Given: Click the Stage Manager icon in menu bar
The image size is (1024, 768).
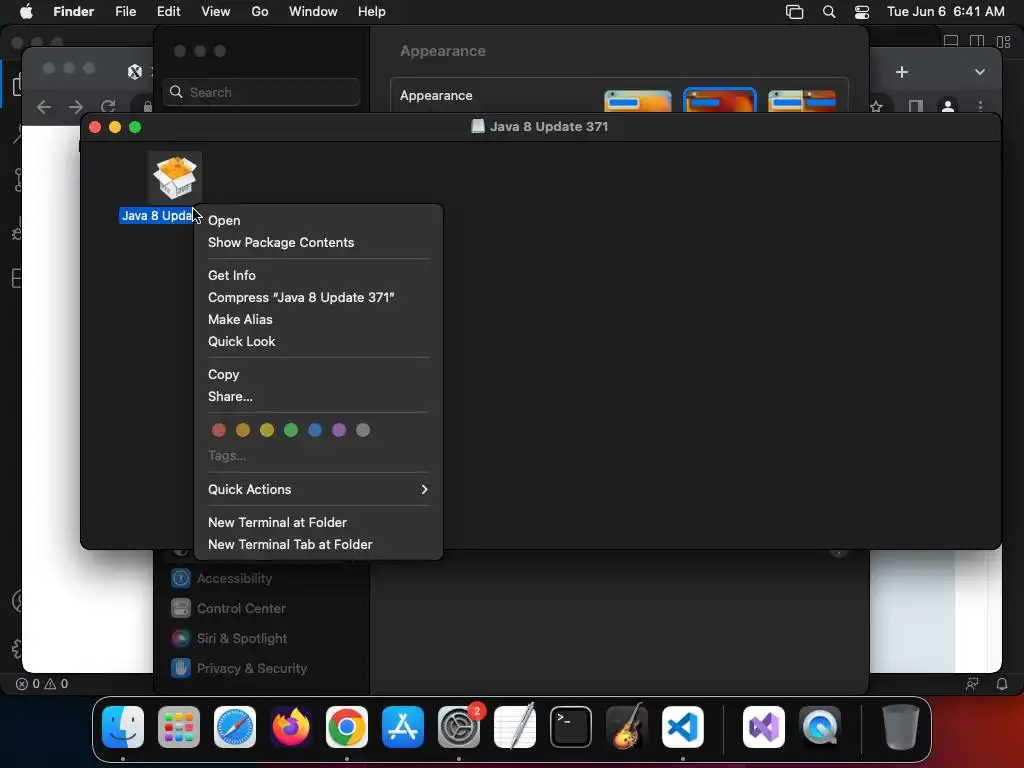Looking at the screenshot, I should (x=794, y=12).
